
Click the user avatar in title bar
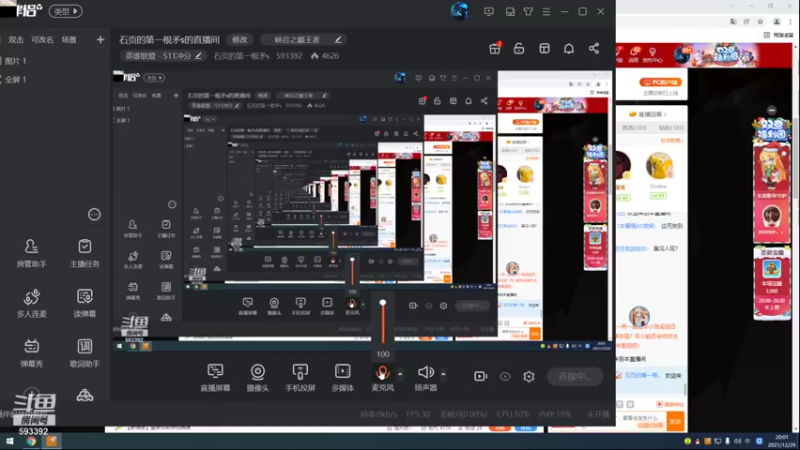point(459,11)
